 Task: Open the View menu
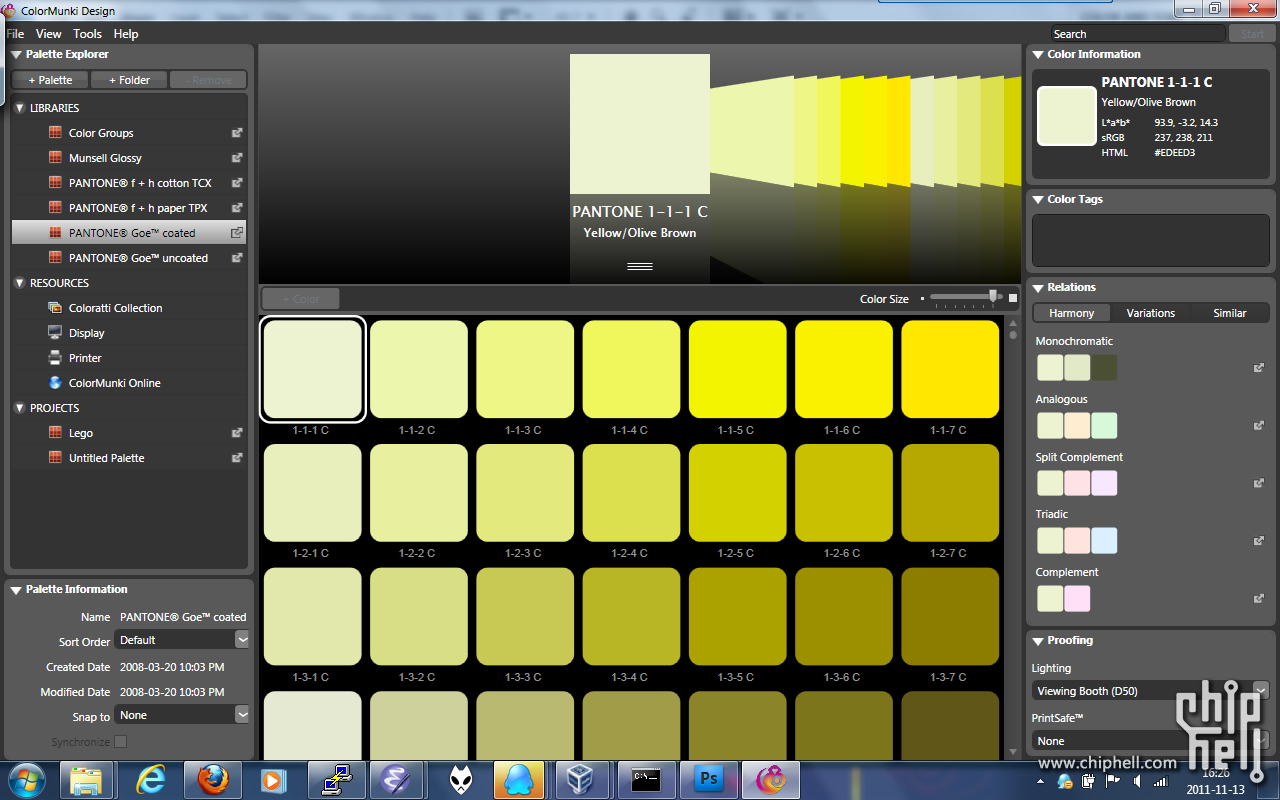point(49,34)
